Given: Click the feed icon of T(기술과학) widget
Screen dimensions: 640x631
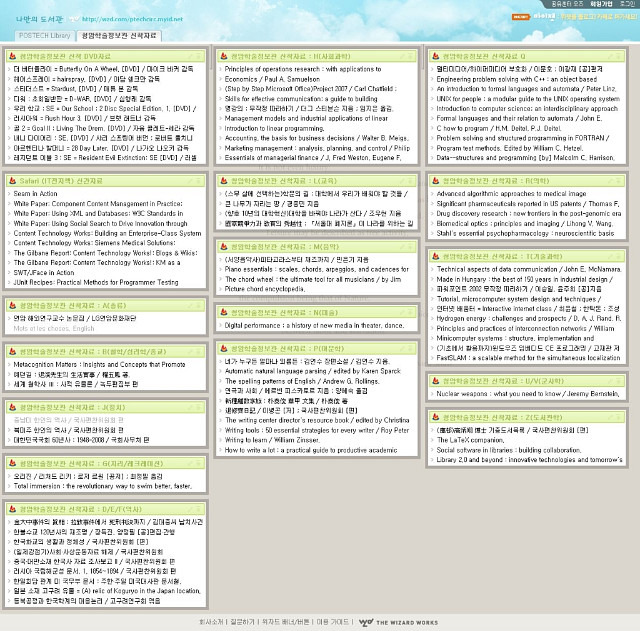Looking at the screenshot, I should [x=436, y=256].
